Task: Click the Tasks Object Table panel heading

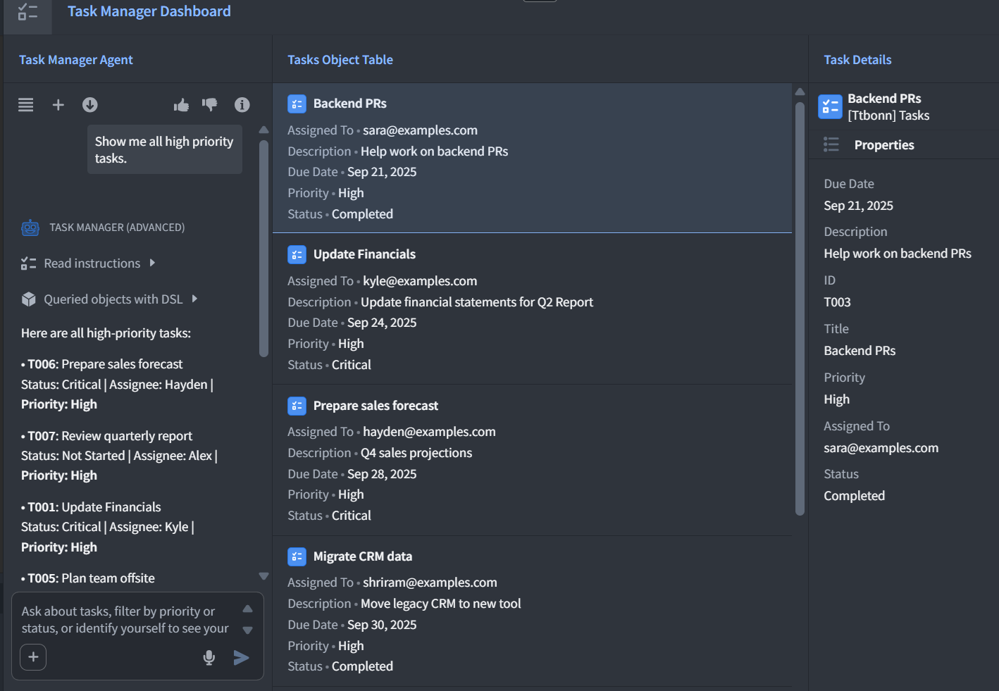Action: 340,60
